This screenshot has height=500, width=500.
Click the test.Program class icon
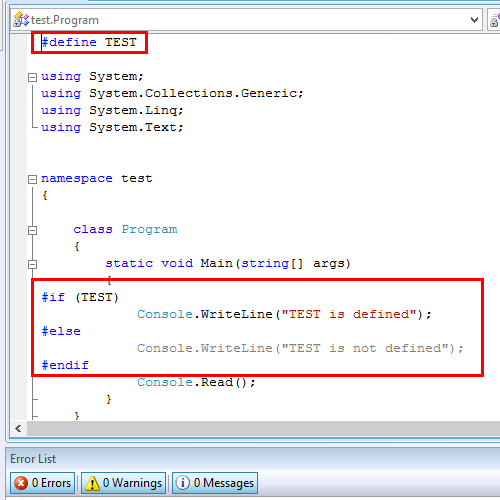21,20
